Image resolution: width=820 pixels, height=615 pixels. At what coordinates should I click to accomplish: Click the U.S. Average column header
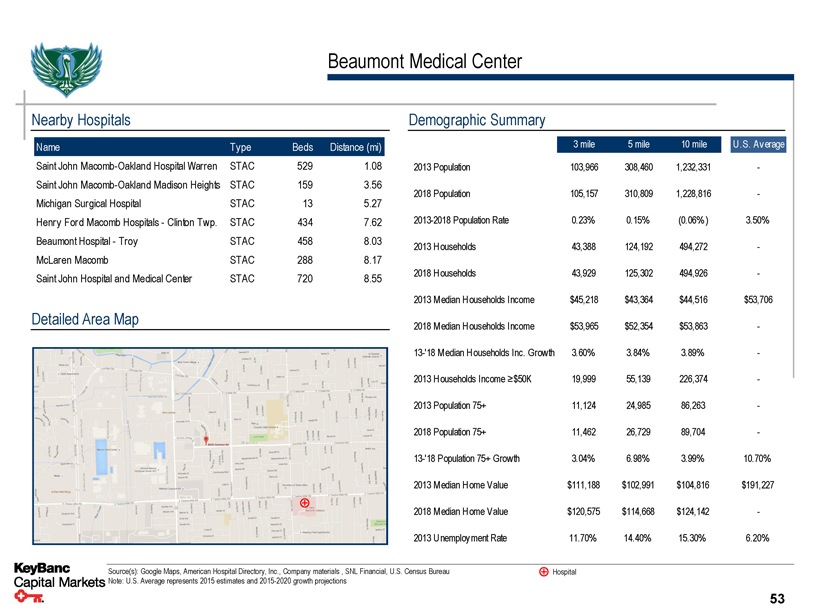(758, 143)
